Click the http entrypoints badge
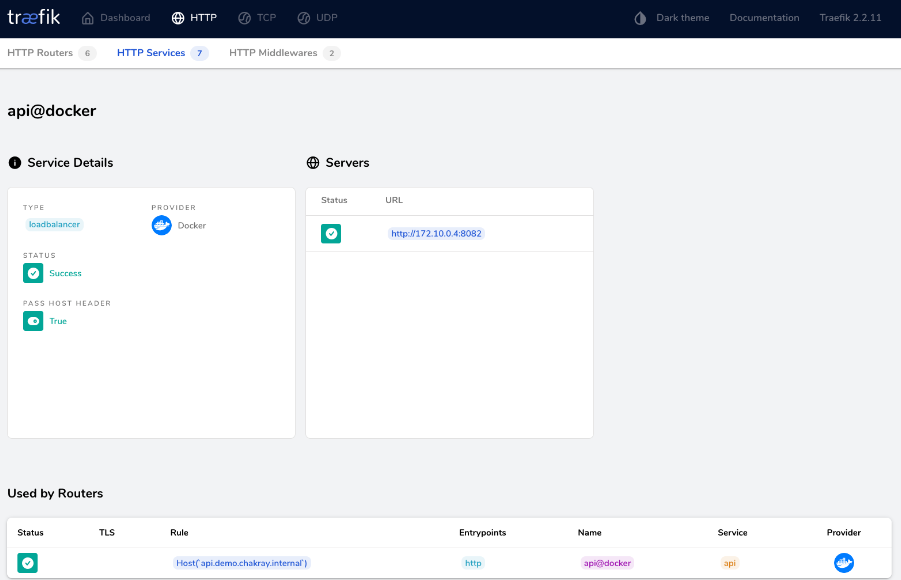Viewport: 901px width, 580px height. point(472,563)
